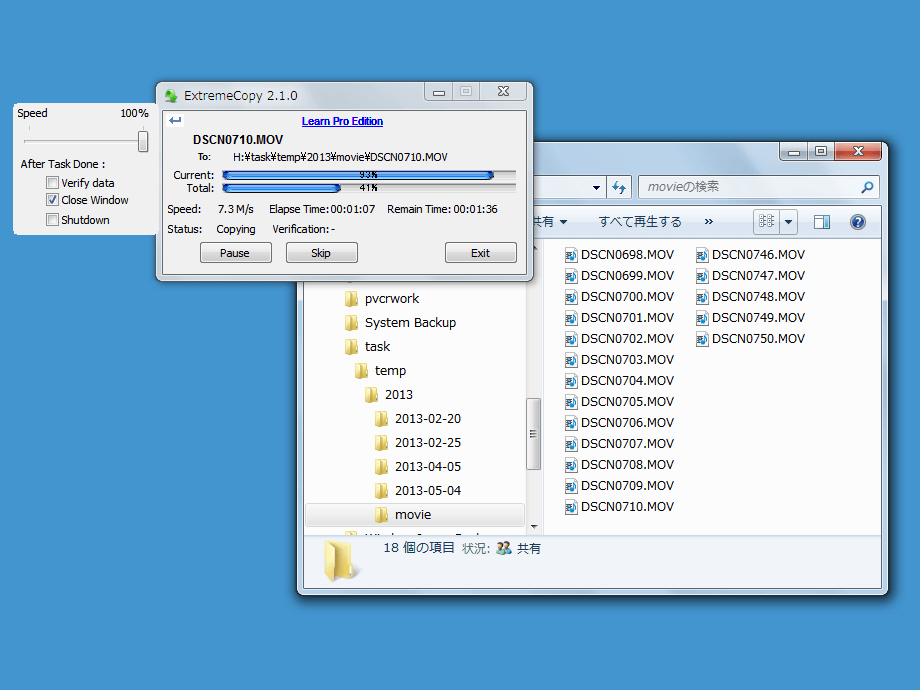Click the folder tree scrollbar thumb
Screen dimensions: 920x690
(533, 434)
